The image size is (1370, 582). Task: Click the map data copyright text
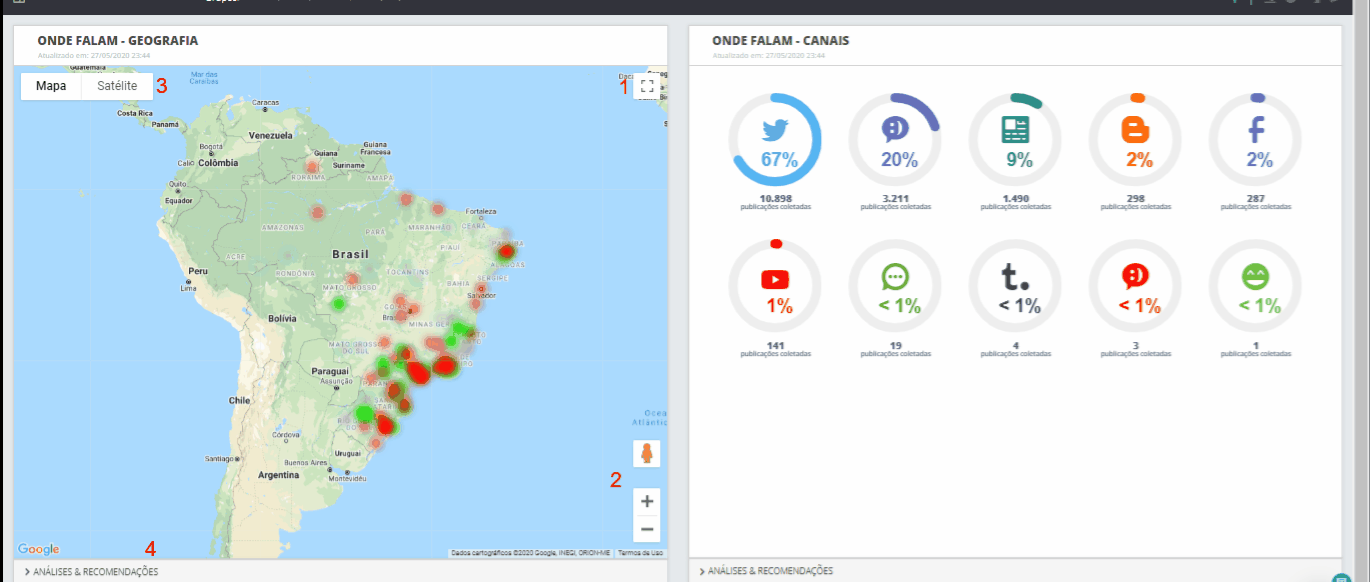tap(530, 553)
